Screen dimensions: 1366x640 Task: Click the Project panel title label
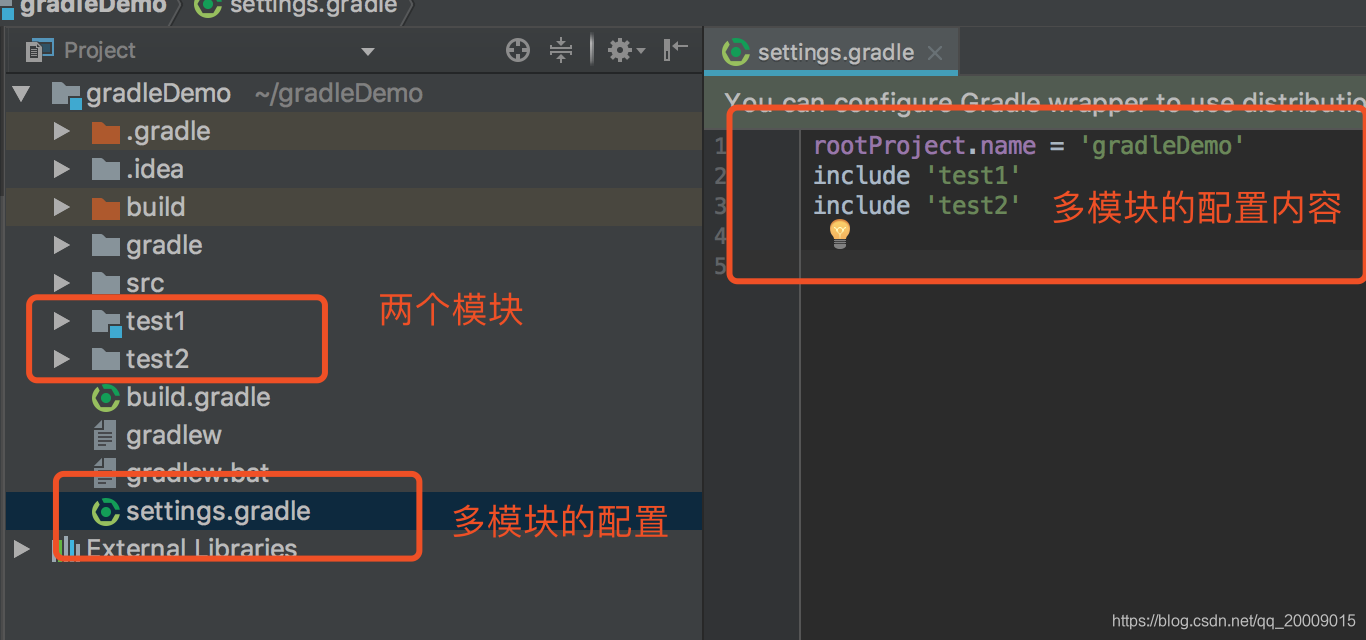(x=99, y=50)
